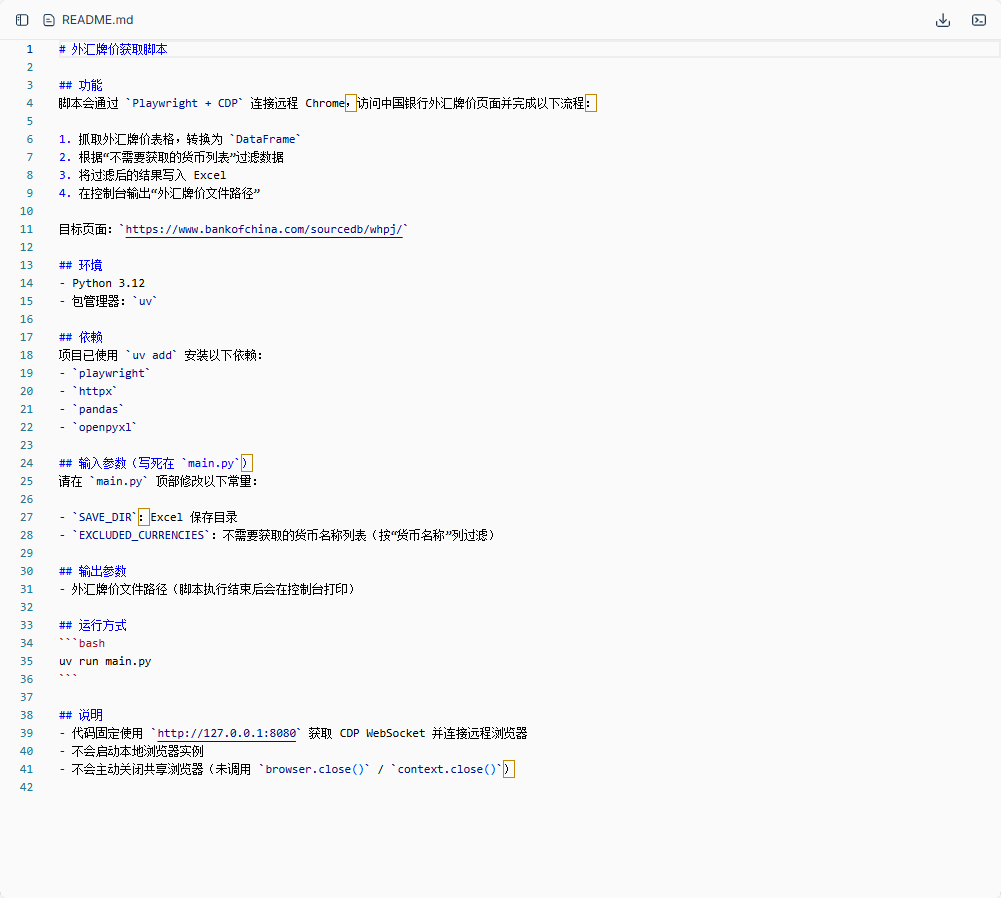Viewport: 1001px width, 898px height.
Task: Open the http://127.0.0.1:8080 link
Action: pos(227,733)
